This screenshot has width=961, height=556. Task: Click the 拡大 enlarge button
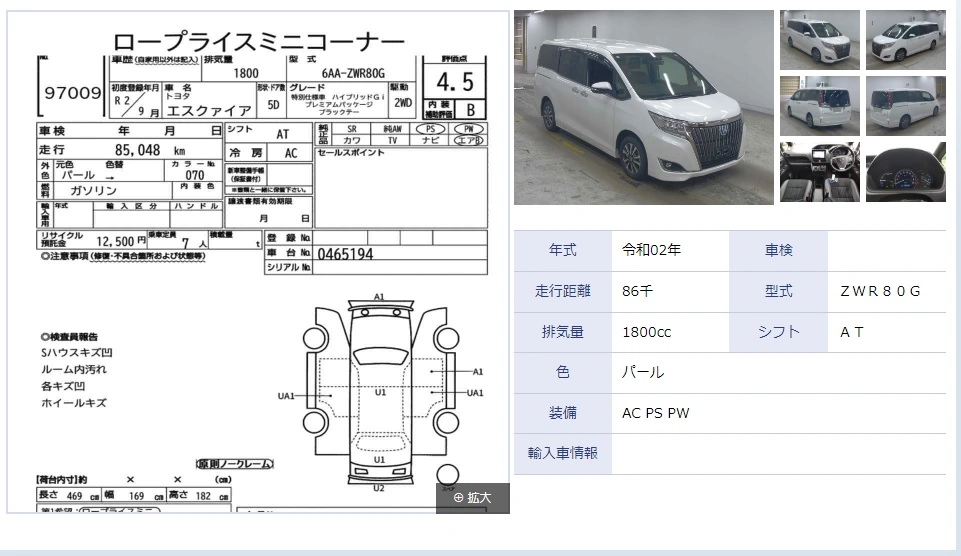click(x=473, y=498)
